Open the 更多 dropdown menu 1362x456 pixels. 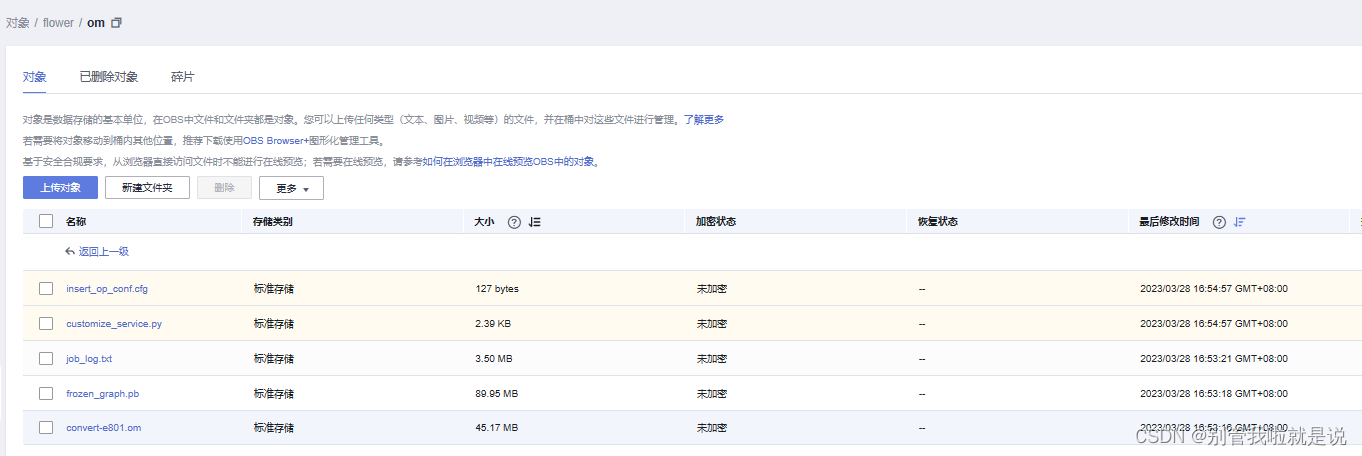pos(291,188)
